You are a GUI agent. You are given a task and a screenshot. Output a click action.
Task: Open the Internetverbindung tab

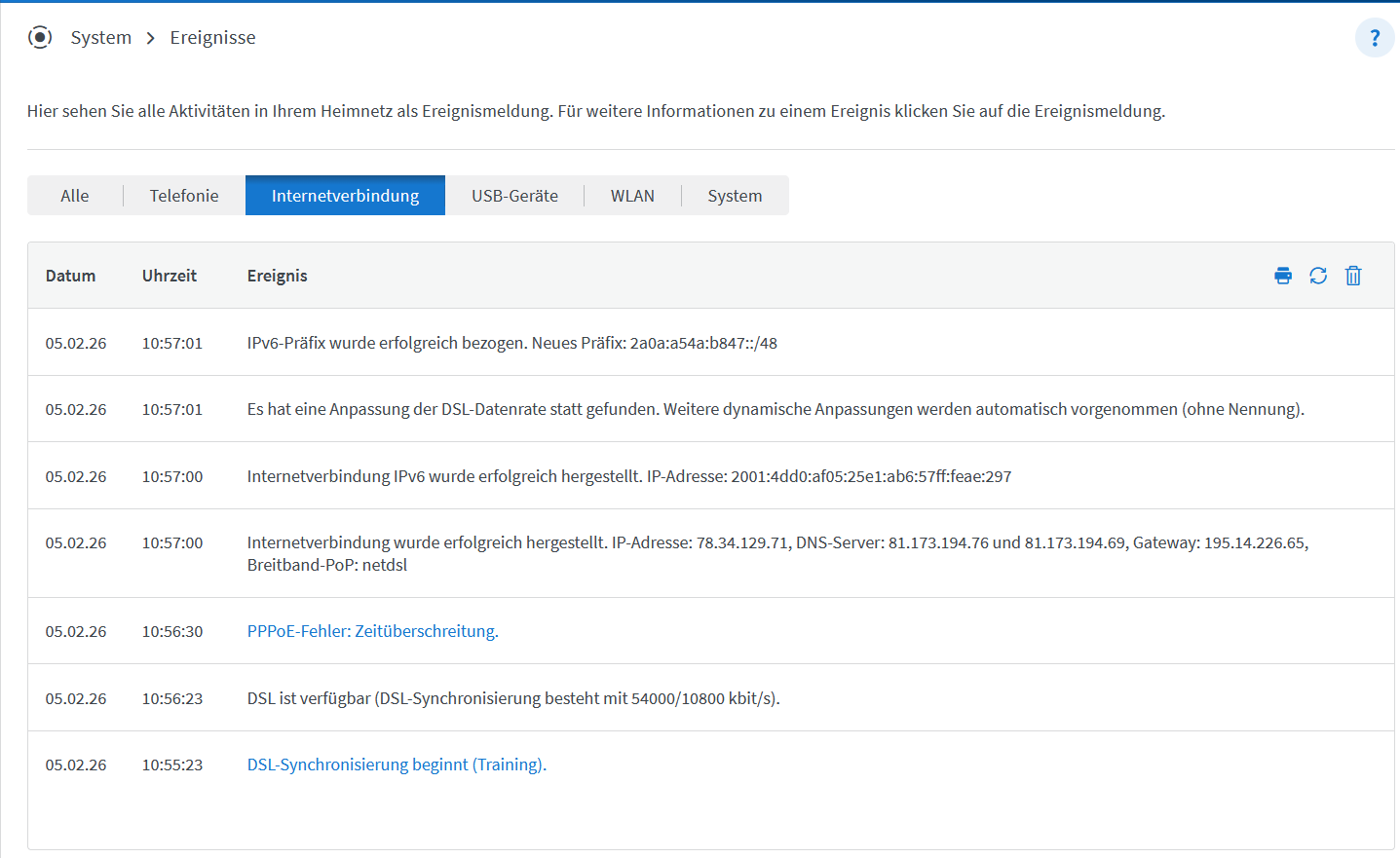pyautogui.click(x=345, y=196)
